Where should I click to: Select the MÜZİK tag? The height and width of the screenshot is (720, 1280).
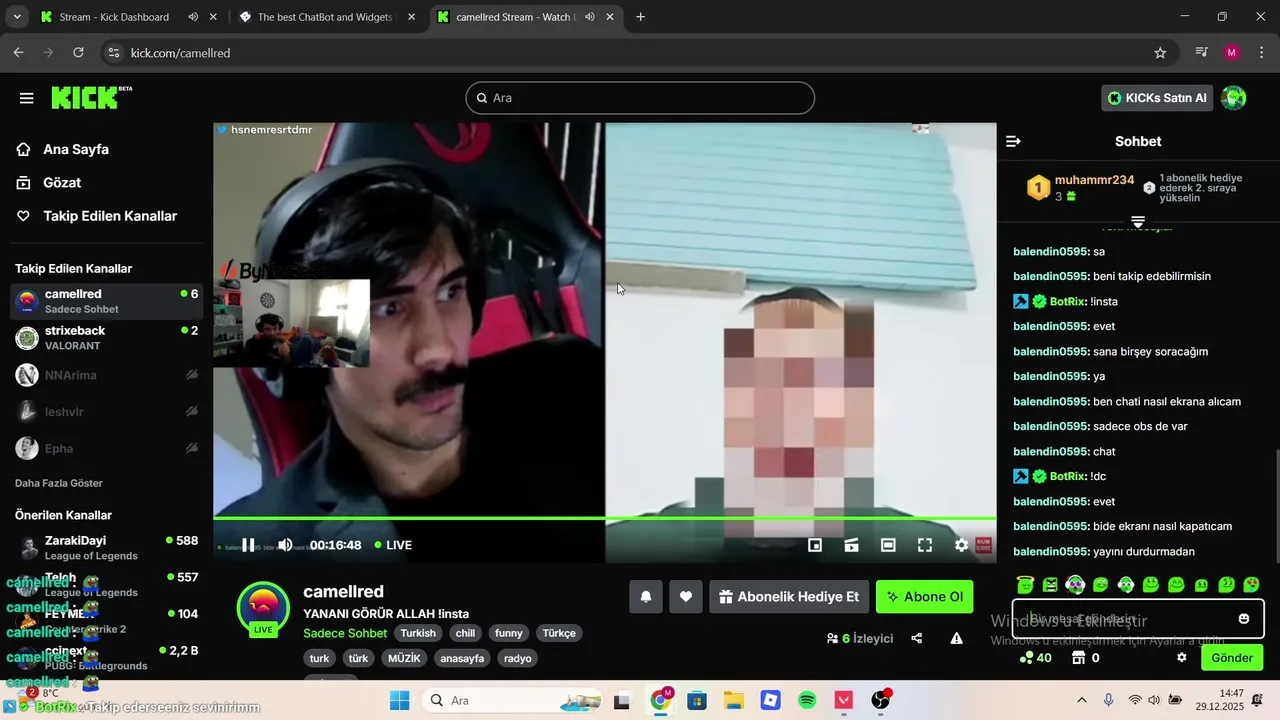[404, 658]
